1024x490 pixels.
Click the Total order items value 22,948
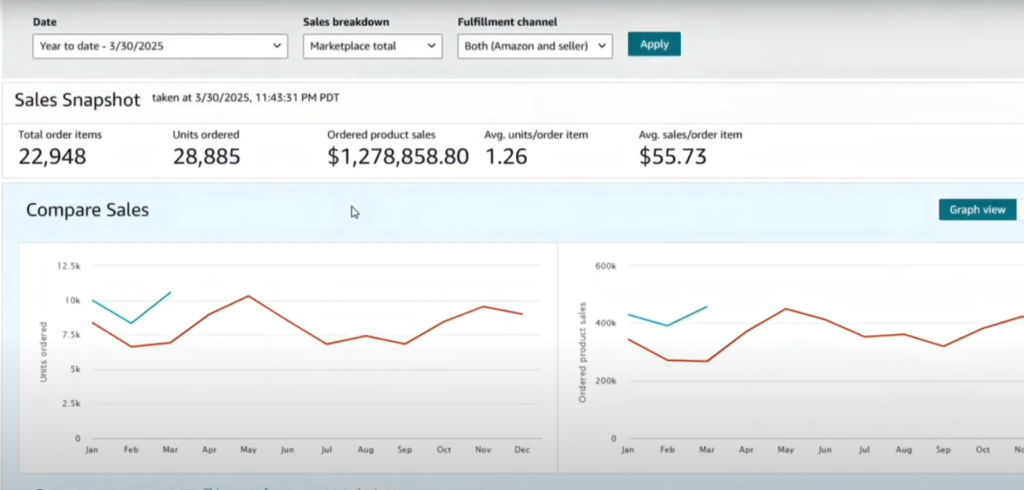pos(52,157)
